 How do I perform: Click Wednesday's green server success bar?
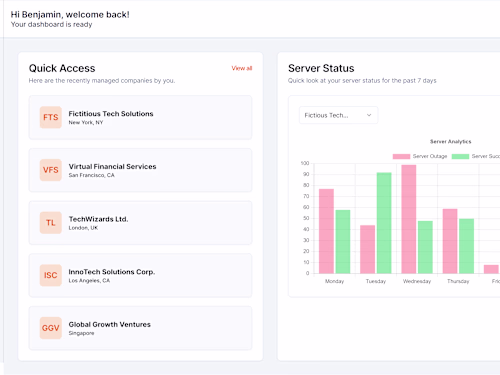pyautogui.click(x=425, y=247)
